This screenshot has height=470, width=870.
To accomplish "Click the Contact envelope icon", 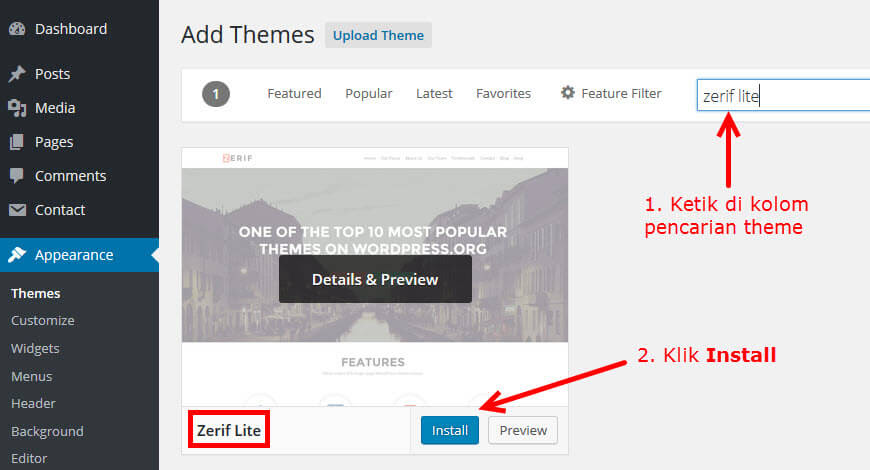I will [x=17, y=210].
